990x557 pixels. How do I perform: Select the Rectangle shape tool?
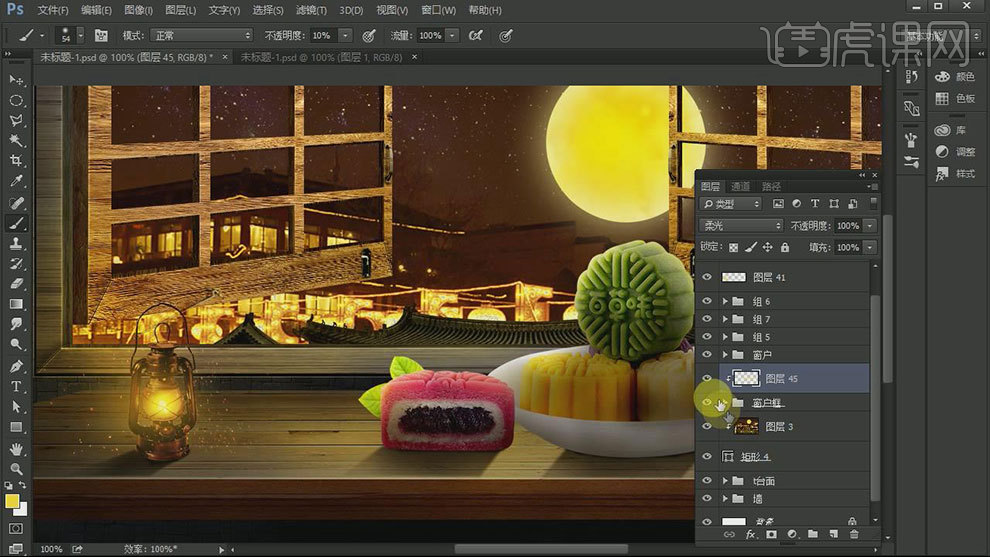click(16, 428)
